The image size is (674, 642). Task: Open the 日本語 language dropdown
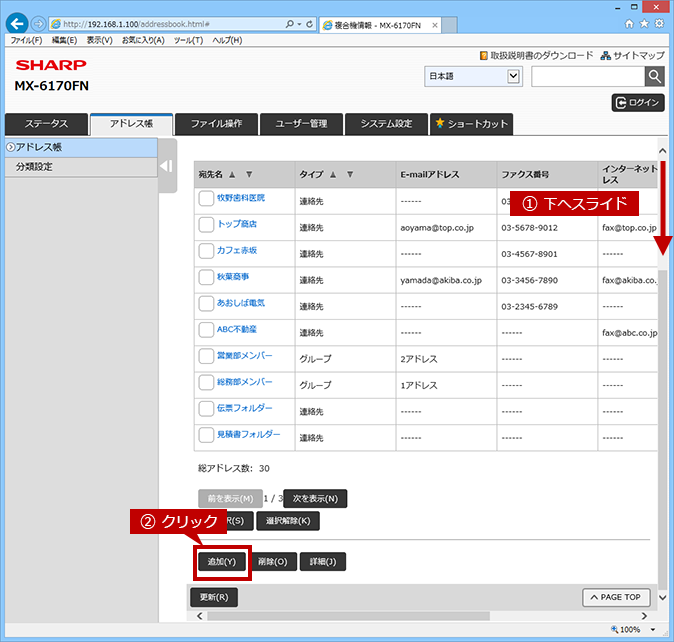(x=473, y=76)
